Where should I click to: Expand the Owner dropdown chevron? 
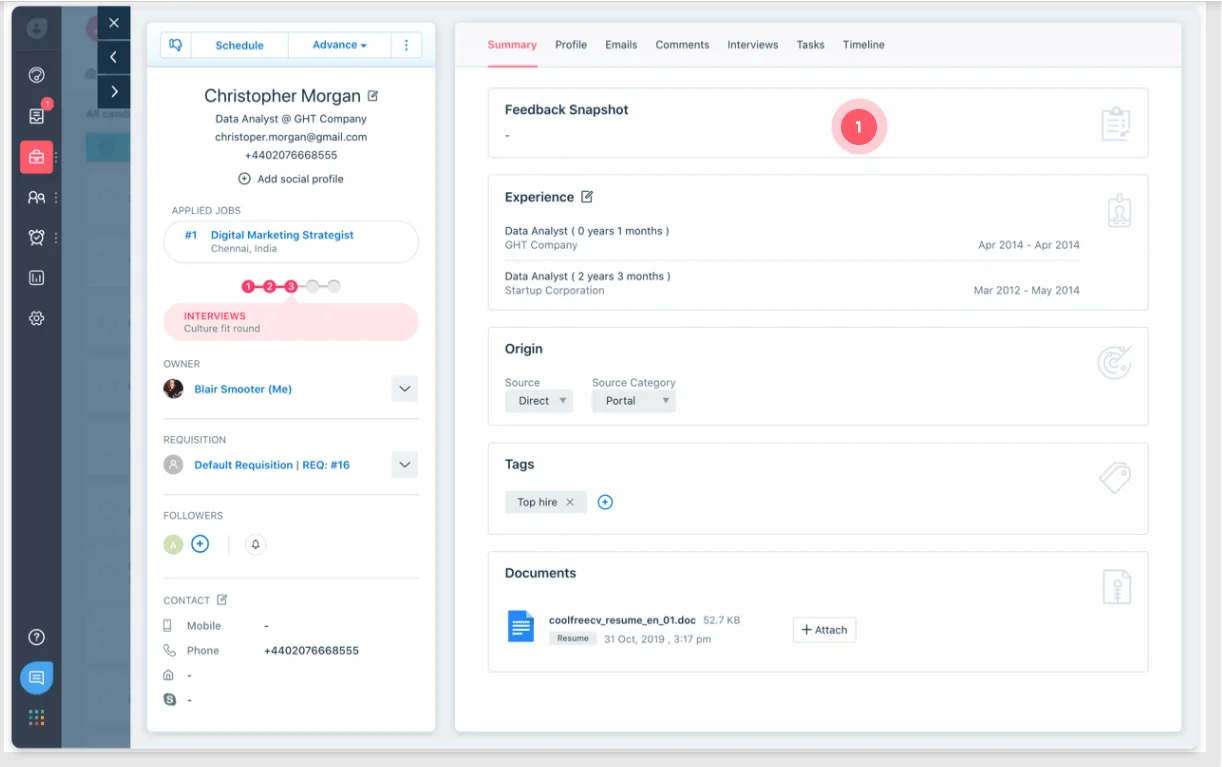point(404,389)
